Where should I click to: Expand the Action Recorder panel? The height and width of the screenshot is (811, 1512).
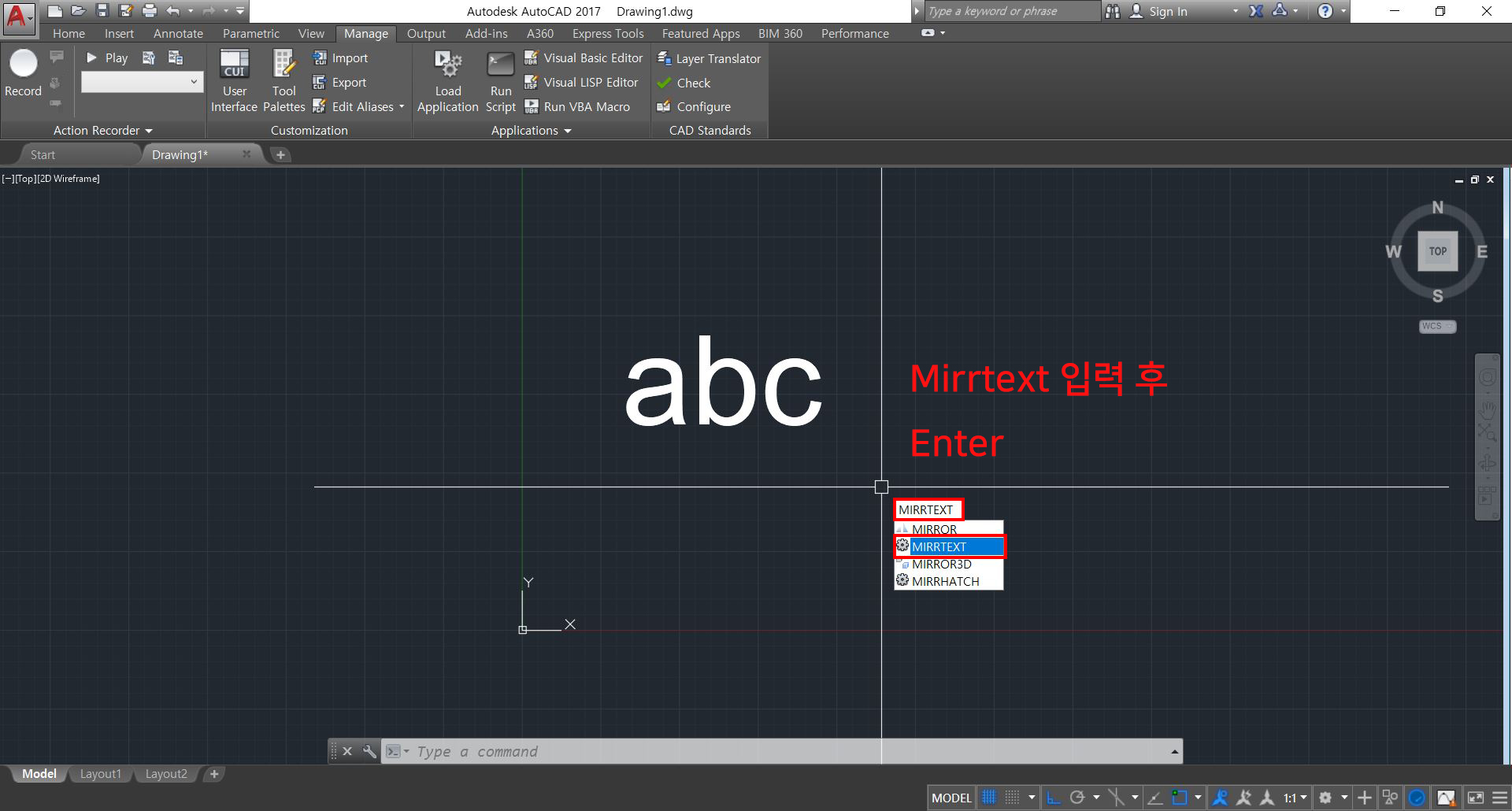click(x=102, y=130)
